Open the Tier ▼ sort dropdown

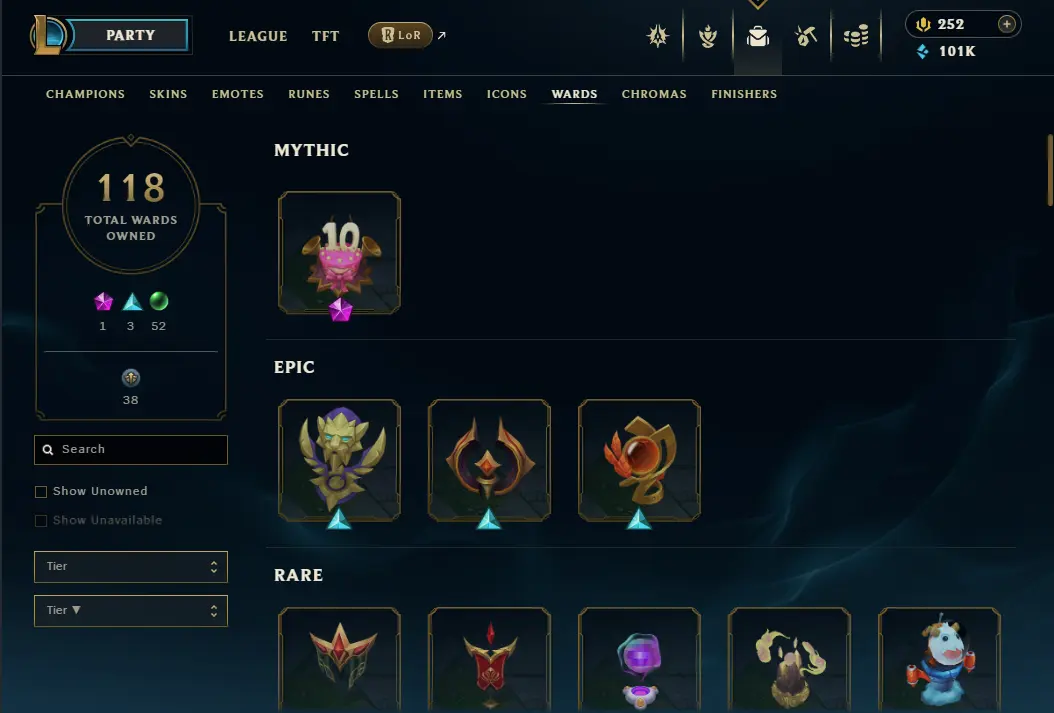coord(131,611)
